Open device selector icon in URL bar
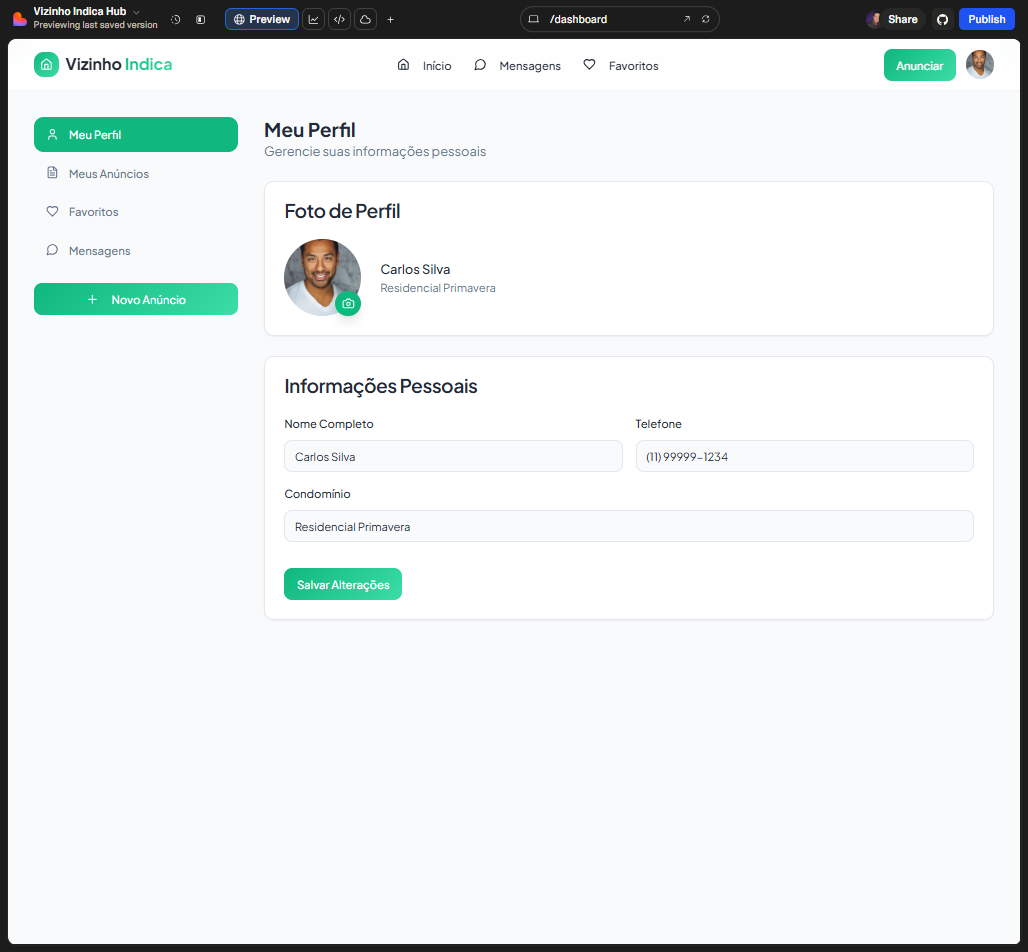 (534, 19)
